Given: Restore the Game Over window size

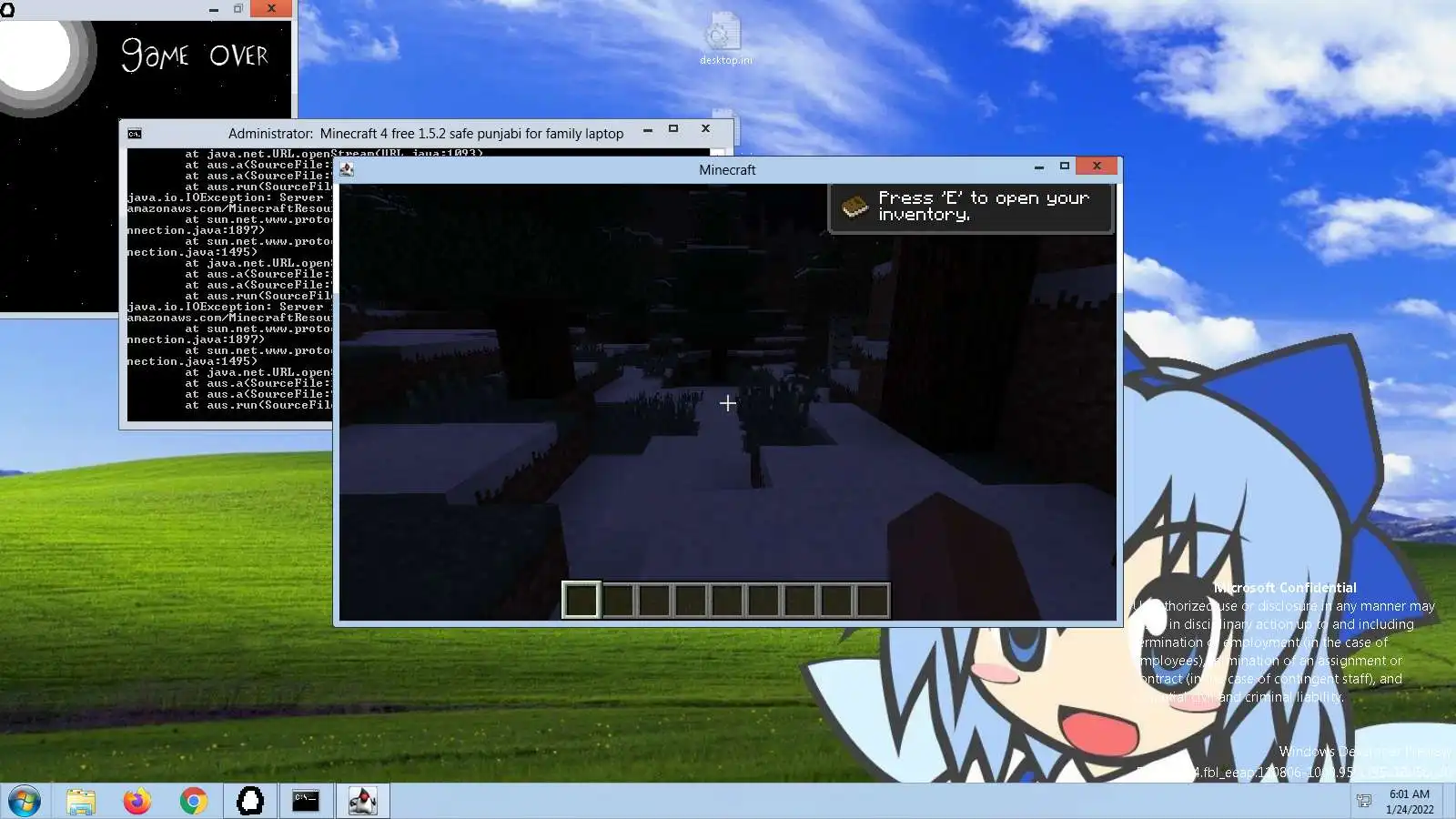Looking at the screenshot, I should coord(238,9).
